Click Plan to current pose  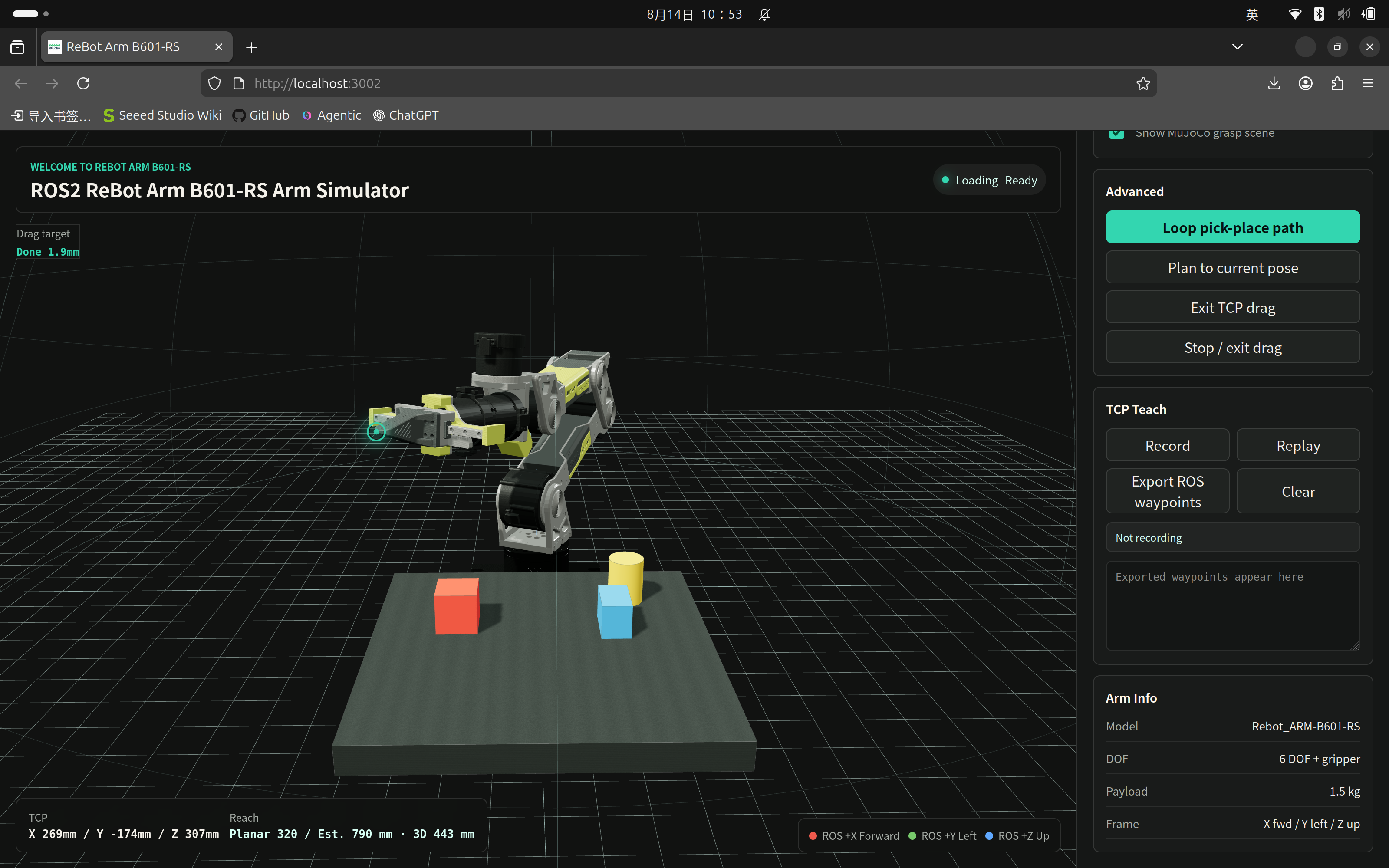tap(1232, 267)
